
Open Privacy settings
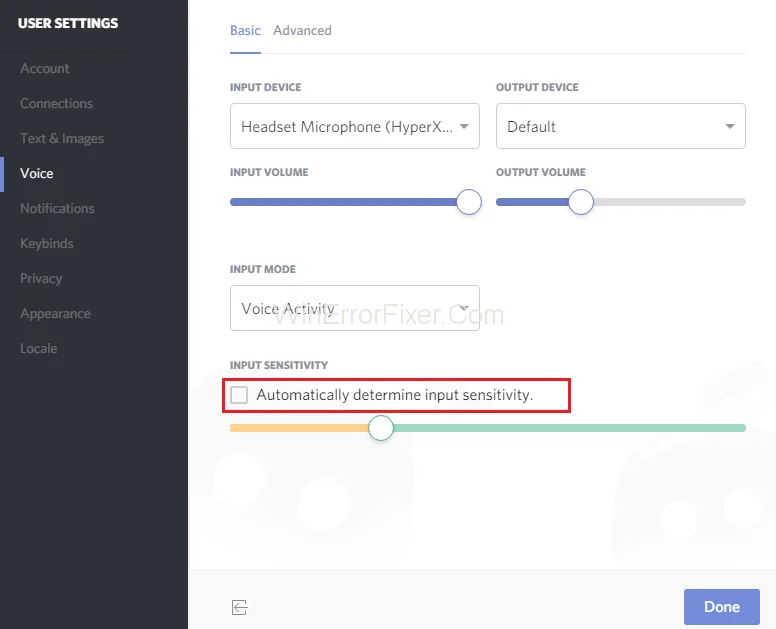pyautogui.click(x=41, y=279)
